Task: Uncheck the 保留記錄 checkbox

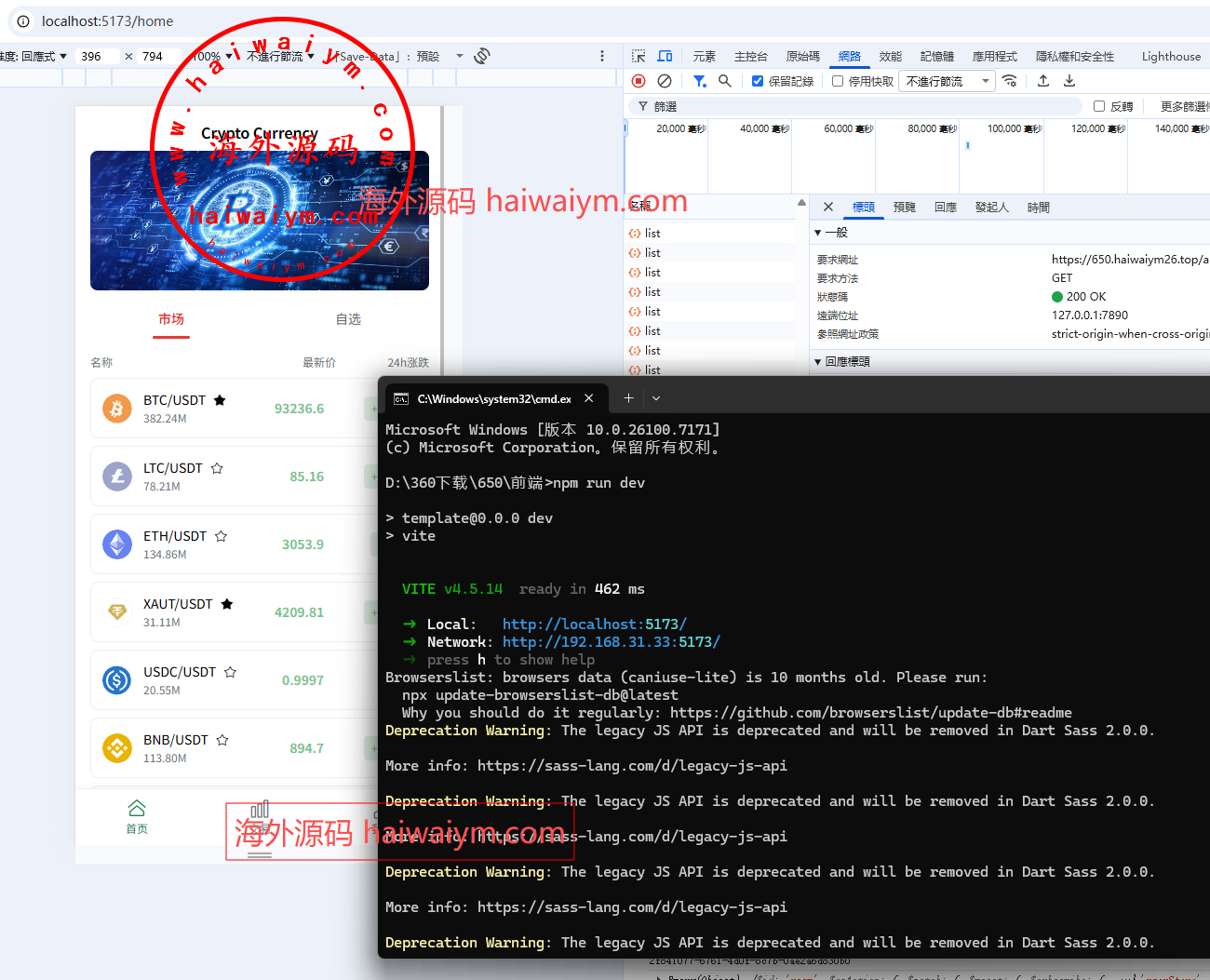Action: (x=758, y=81)
